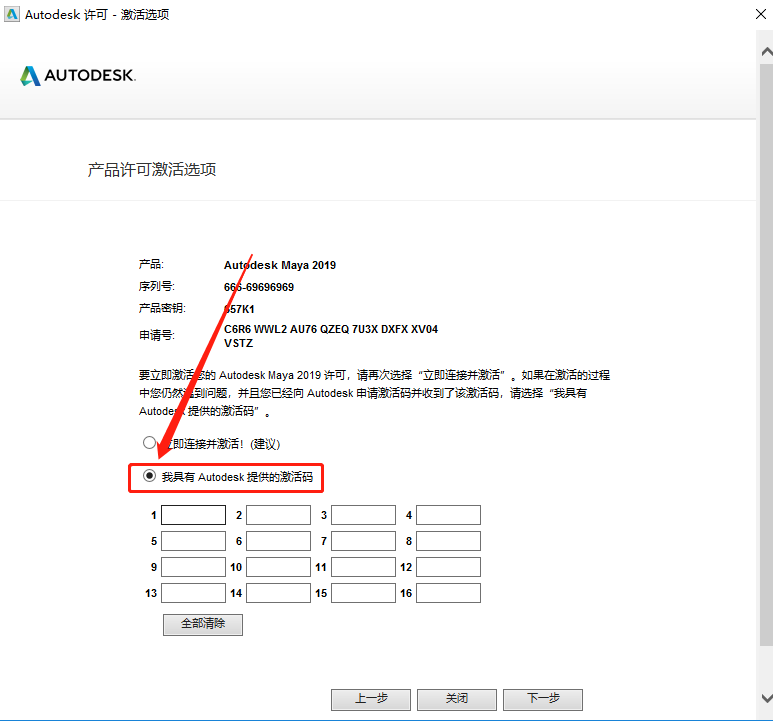Focus activation code field 4
The image size is (773, 721).
[448, 515]
